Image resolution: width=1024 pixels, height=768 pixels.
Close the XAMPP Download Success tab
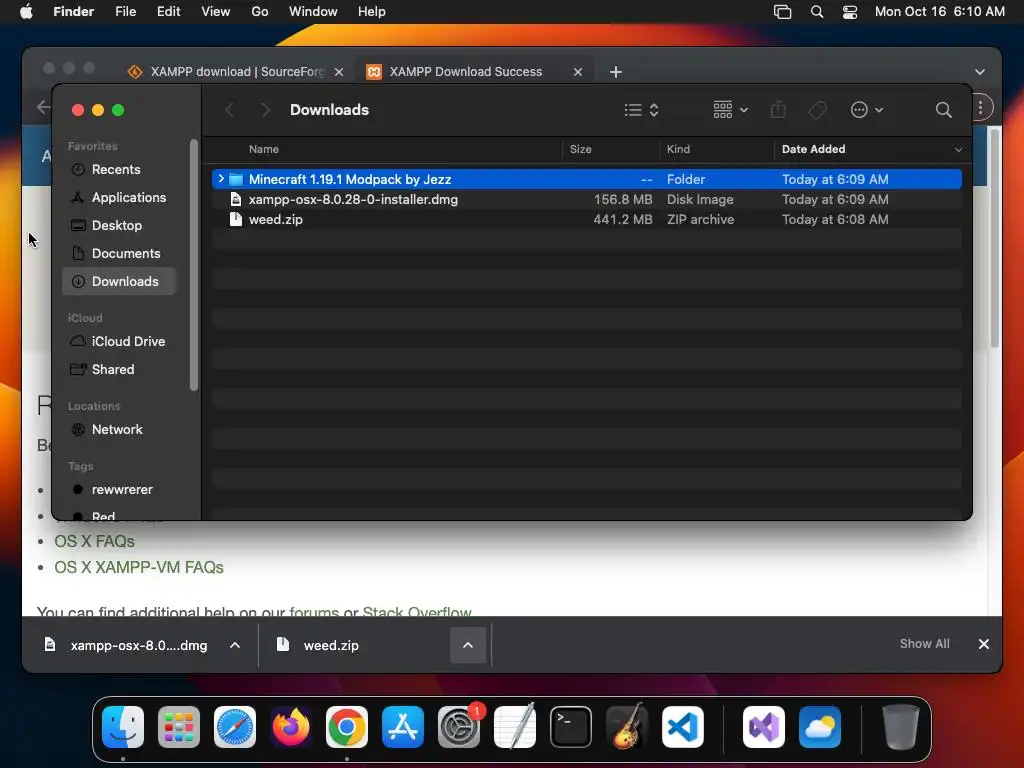(x=578, y=72)
